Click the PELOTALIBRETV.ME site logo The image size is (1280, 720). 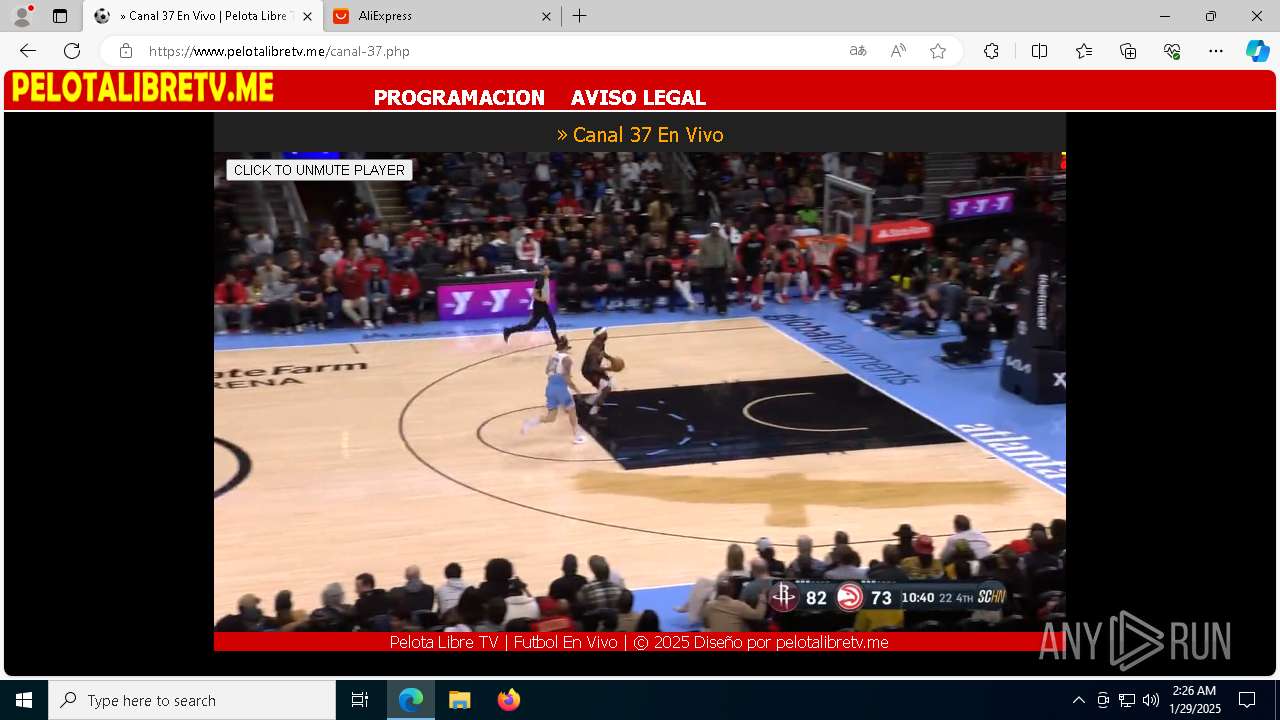[x=142, y=88]
